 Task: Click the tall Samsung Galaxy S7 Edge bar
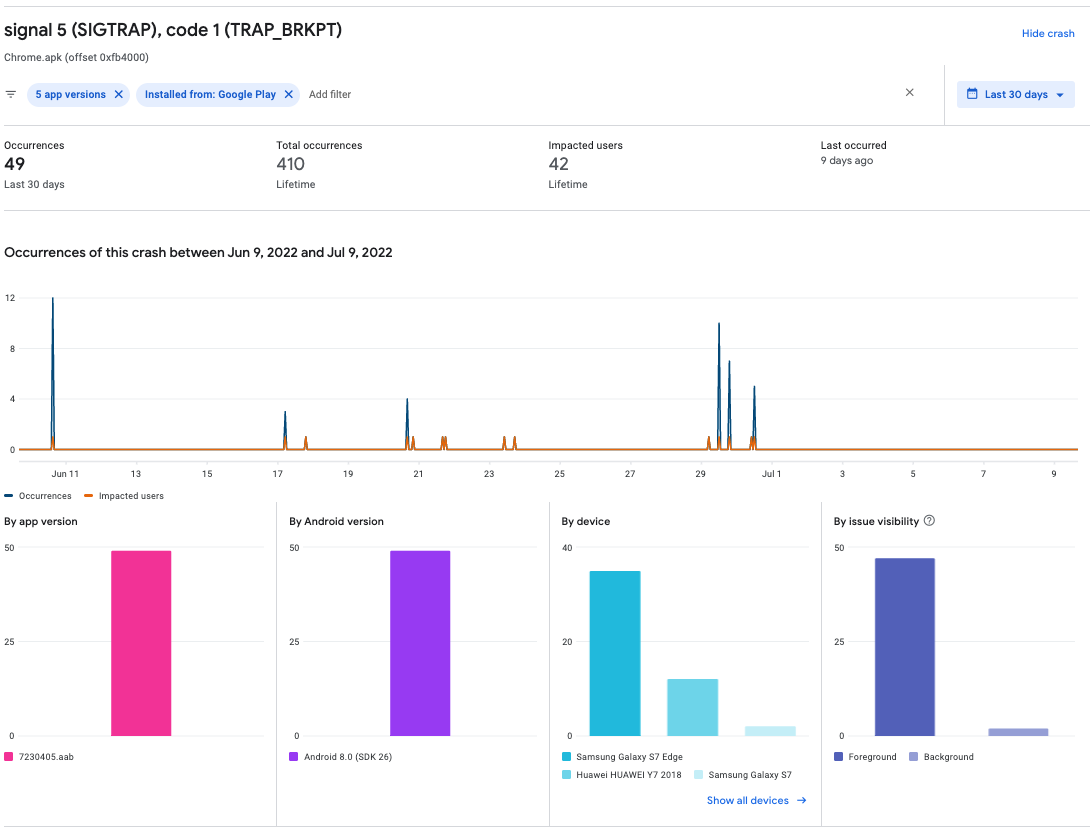tap(615, 653)
